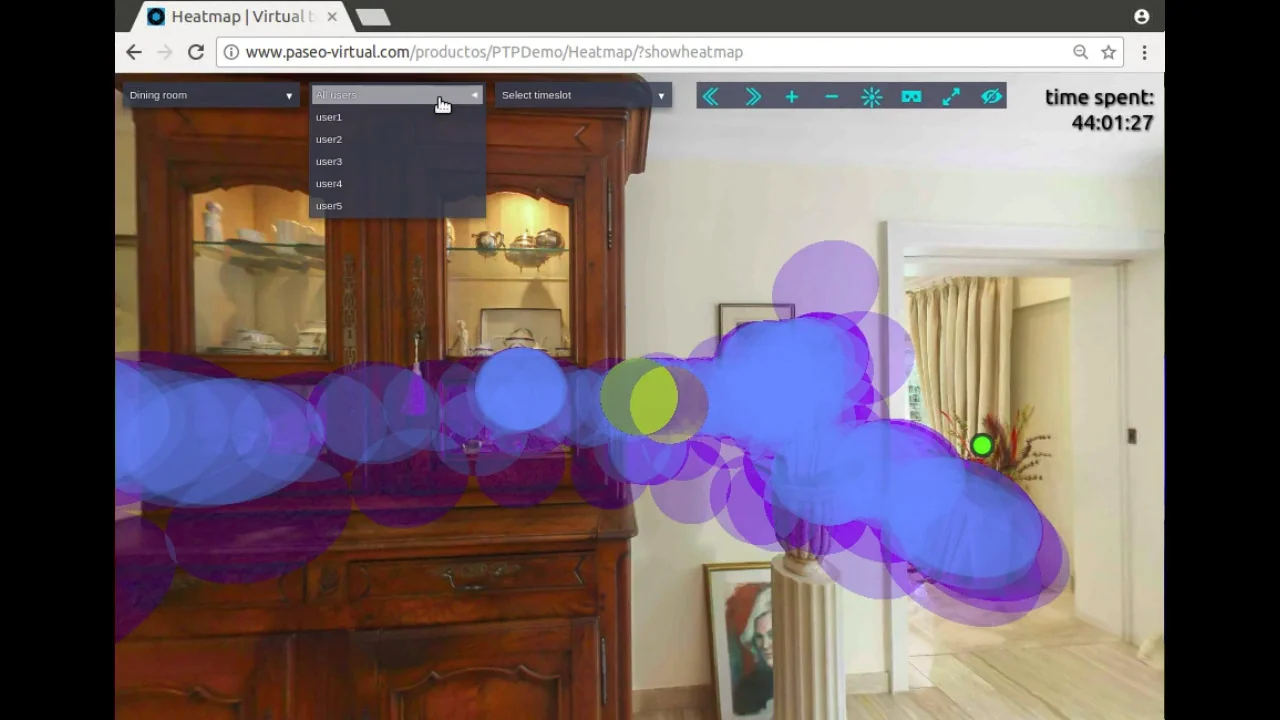Image resolution: width=1280 pixels, height=720 pixels.
Task: Click the green hotspot marker near doorway
Action: click(982, 446)
